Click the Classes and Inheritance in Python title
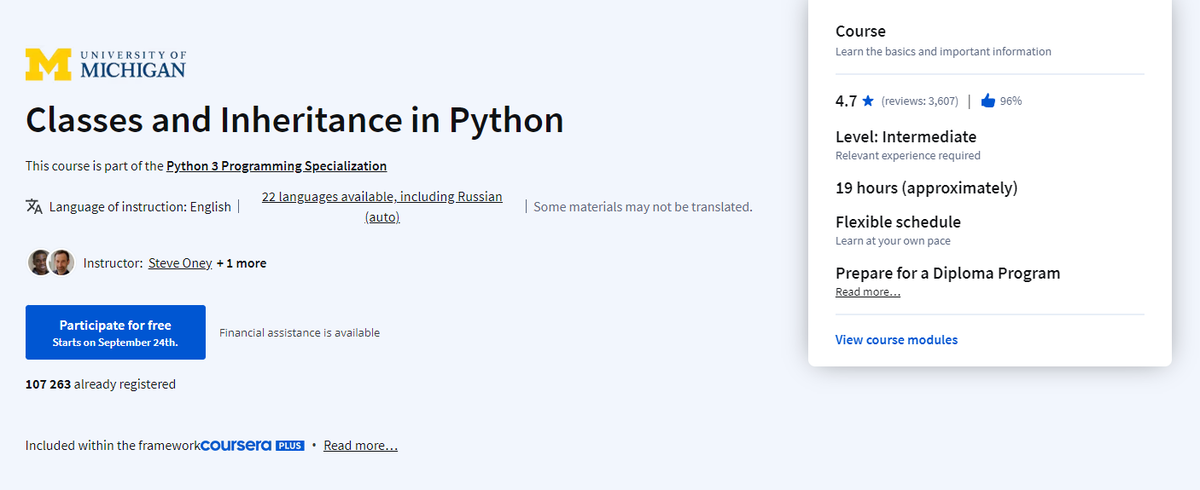1200x490 pixels. coord(294,120)
